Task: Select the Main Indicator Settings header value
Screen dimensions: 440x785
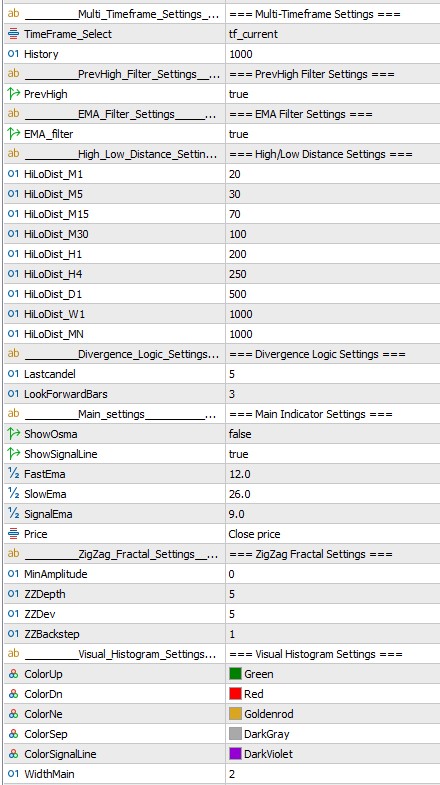Action: coord(310,414)
